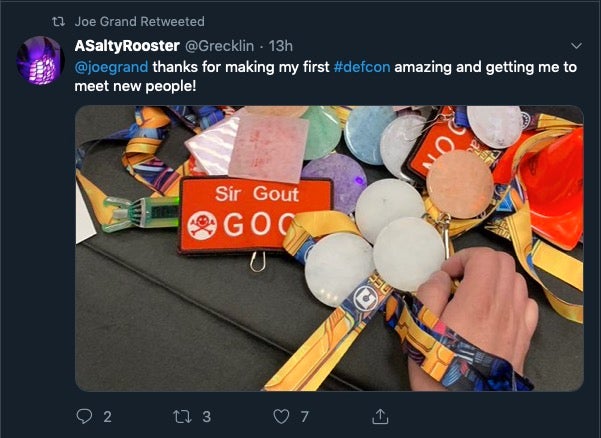This screenshot has height=438, width=601.
Task: Click the red Sir Gout patch in photo
Action: (x=241, y=208)
